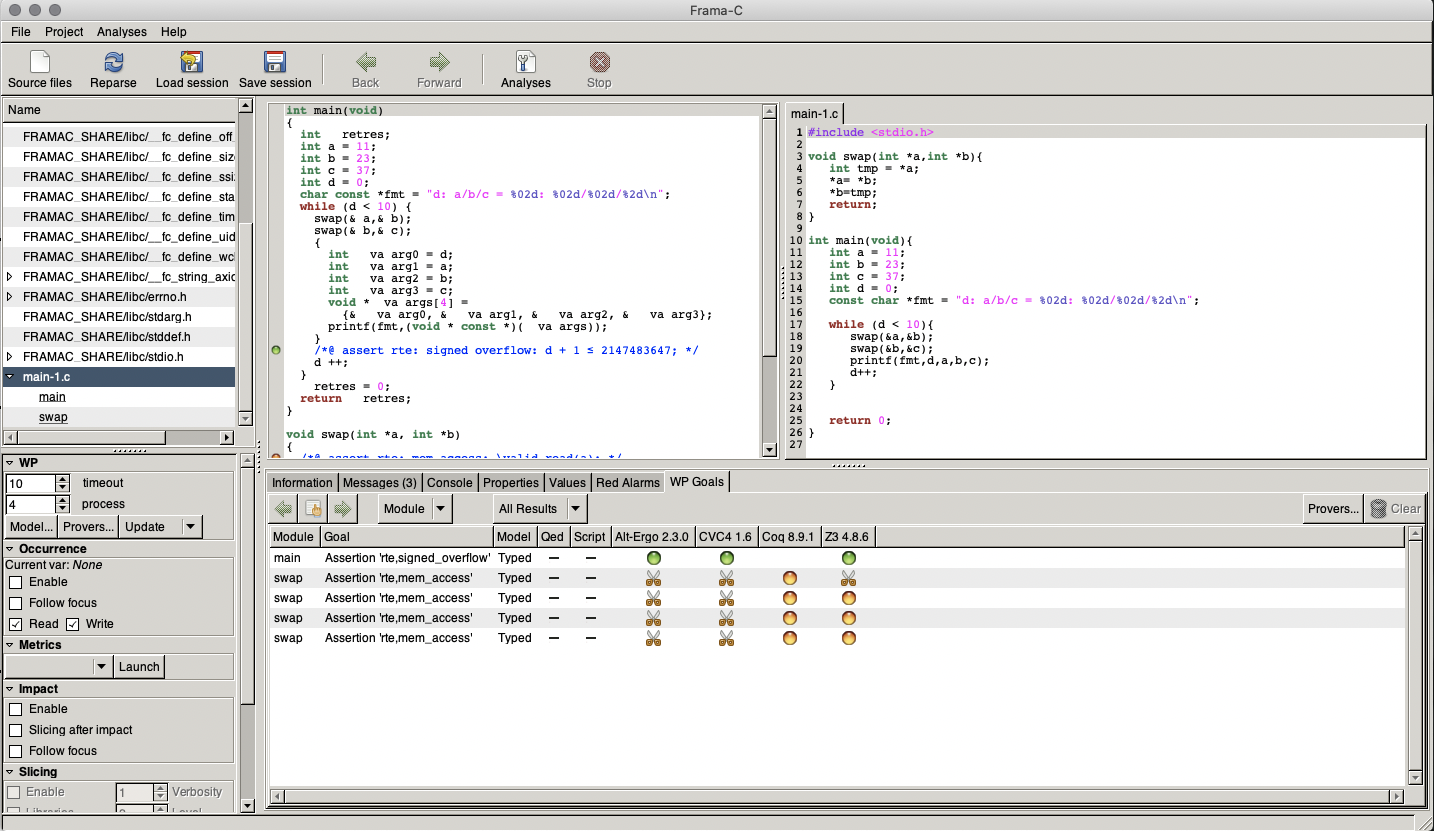Open the Module dropdown in WP Goals

click(x=415, y=509)
